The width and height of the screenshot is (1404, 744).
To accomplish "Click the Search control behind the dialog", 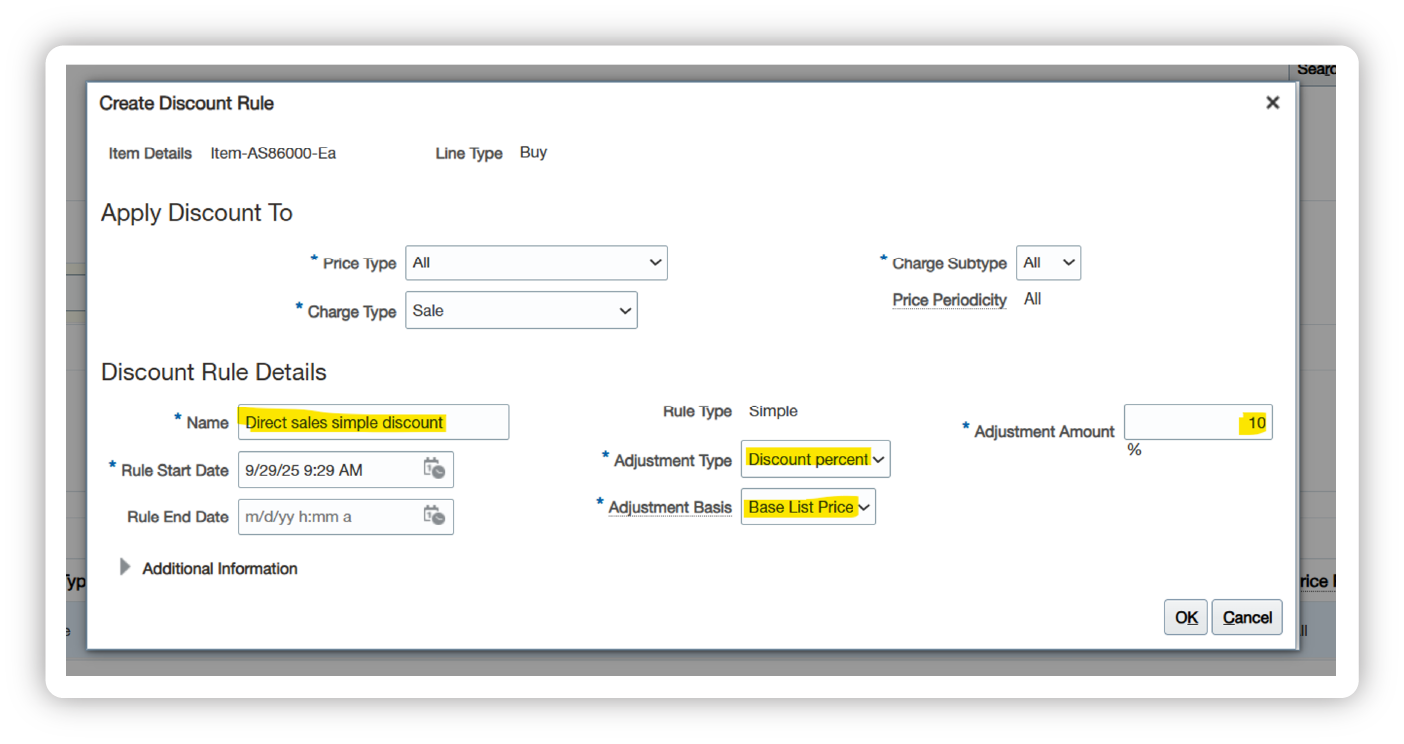I will coord(1315,70).
